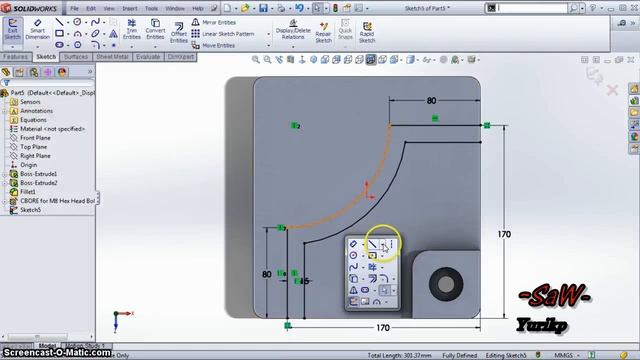This screenshot has width=640, height=360.
Task: Switch to the Surfaces tab
Action: (76, 57)
